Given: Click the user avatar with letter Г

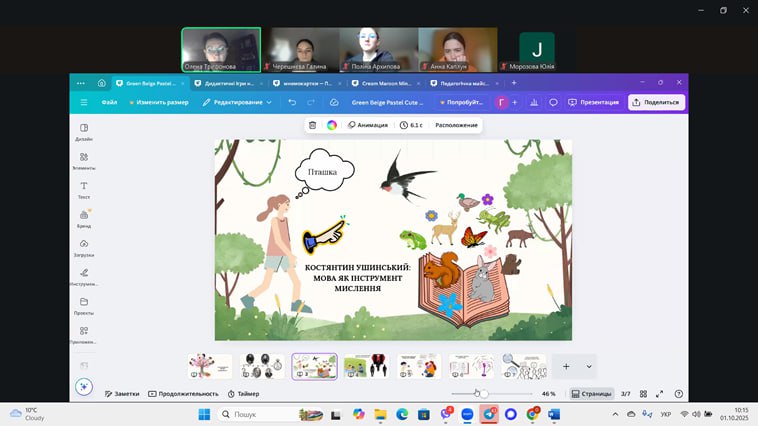Looking at the screenshot, I should click(x=501, y=103).
